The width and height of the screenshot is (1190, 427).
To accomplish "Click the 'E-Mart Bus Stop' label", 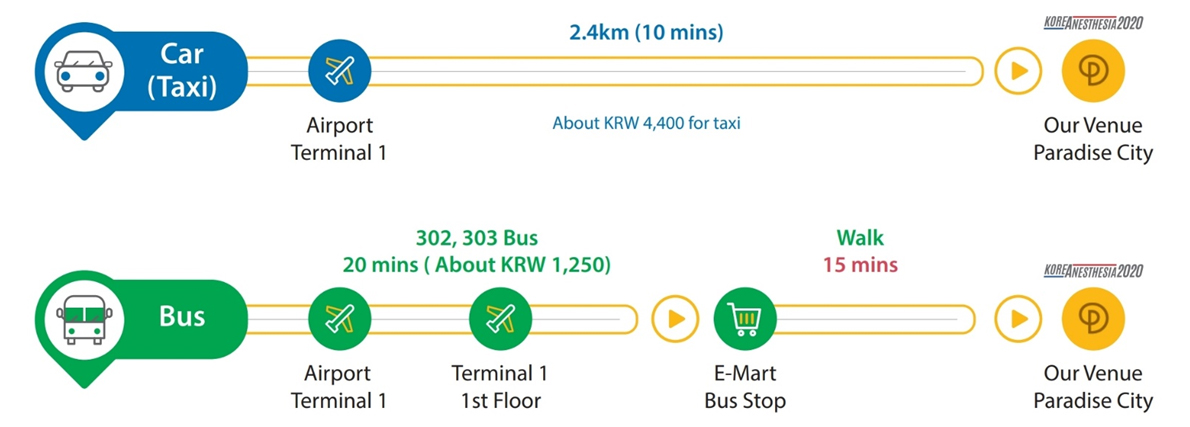I will tap(745, 387).
